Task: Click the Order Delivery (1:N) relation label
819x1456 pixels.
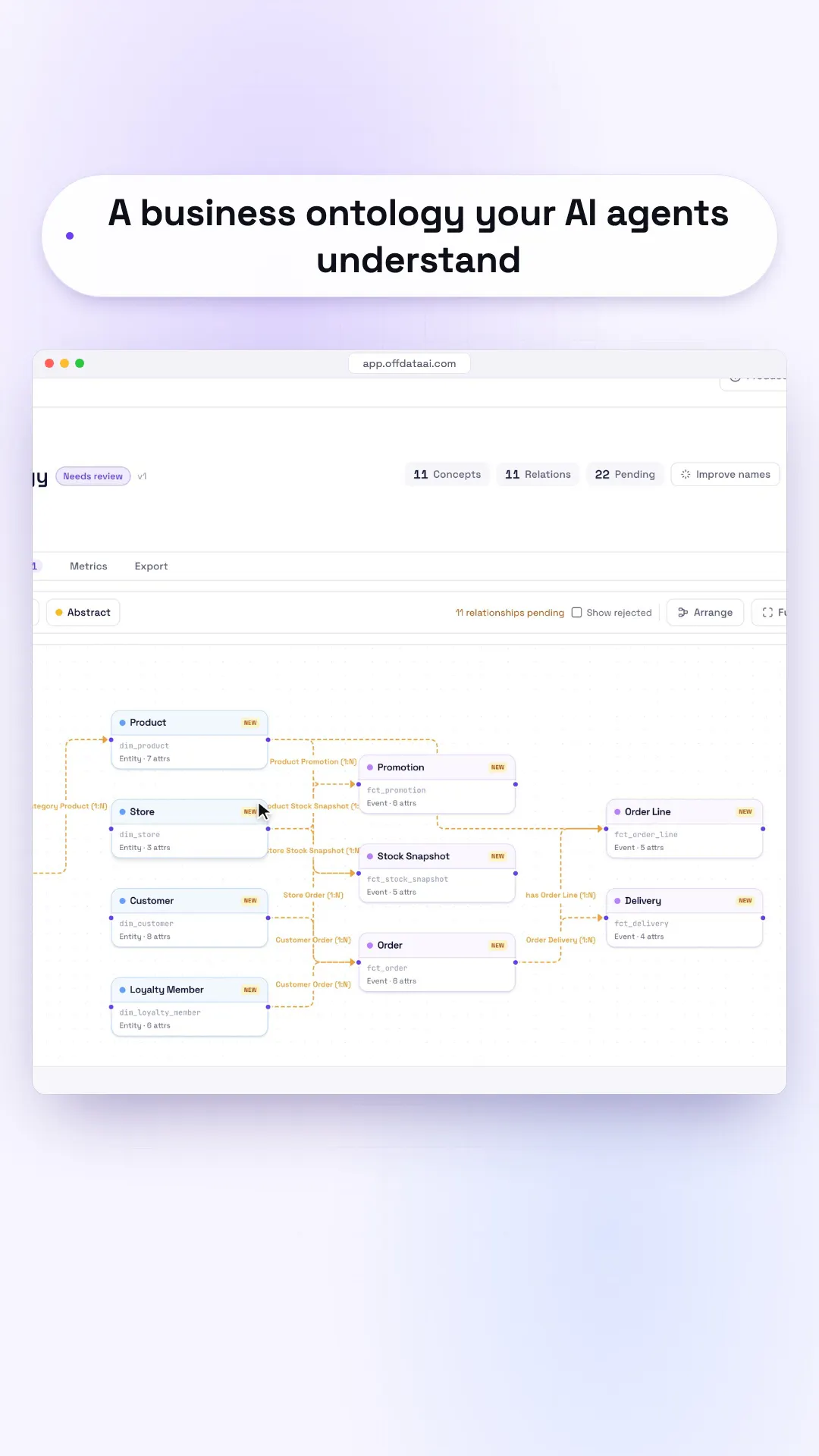Action: (560, 940)
